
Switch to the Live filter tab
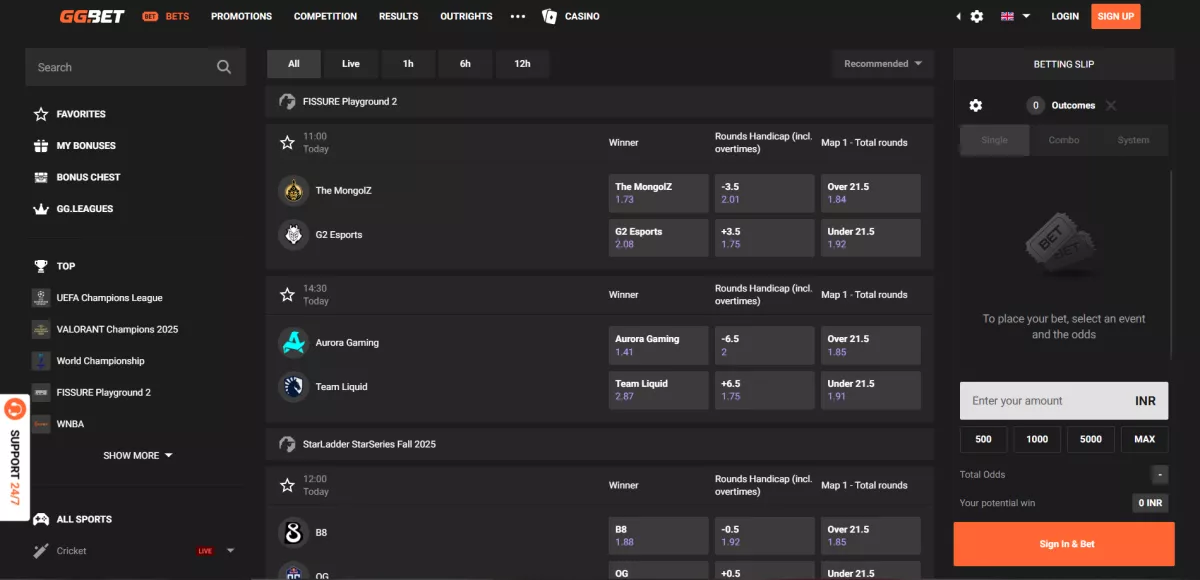[351, 64]
